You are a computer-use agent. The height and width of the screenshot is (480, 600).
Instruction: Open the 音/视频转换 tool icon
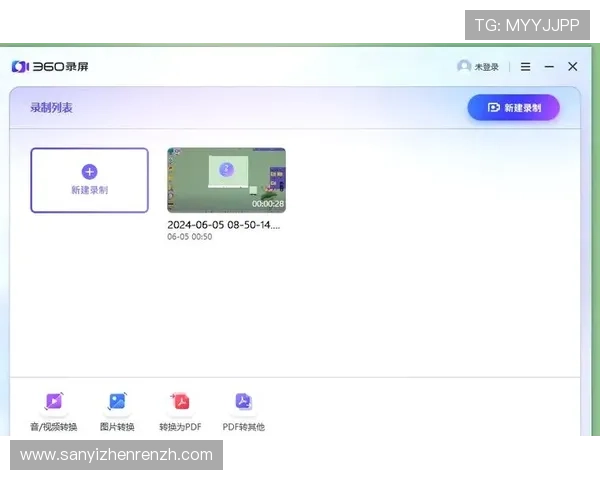[54, 401]
